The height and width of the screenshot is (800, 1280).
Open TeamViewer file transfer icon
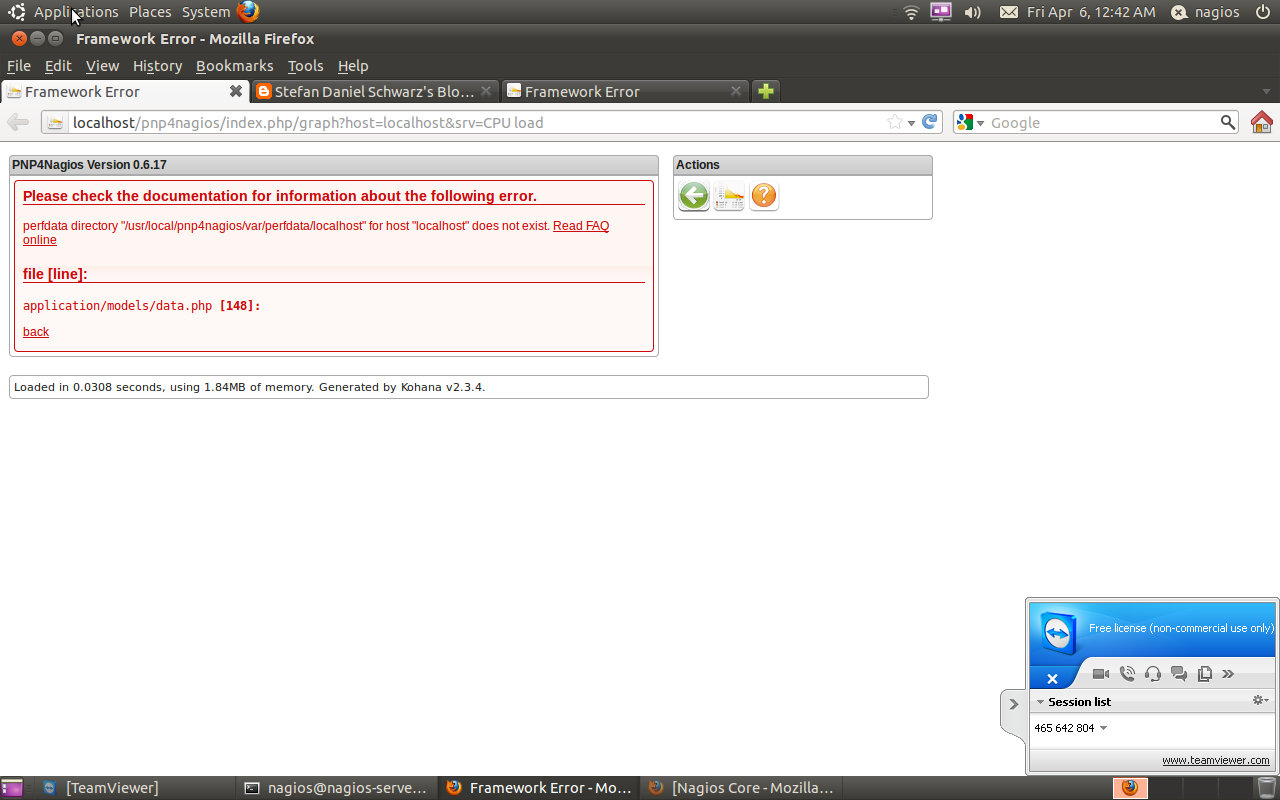point(1204,673)
